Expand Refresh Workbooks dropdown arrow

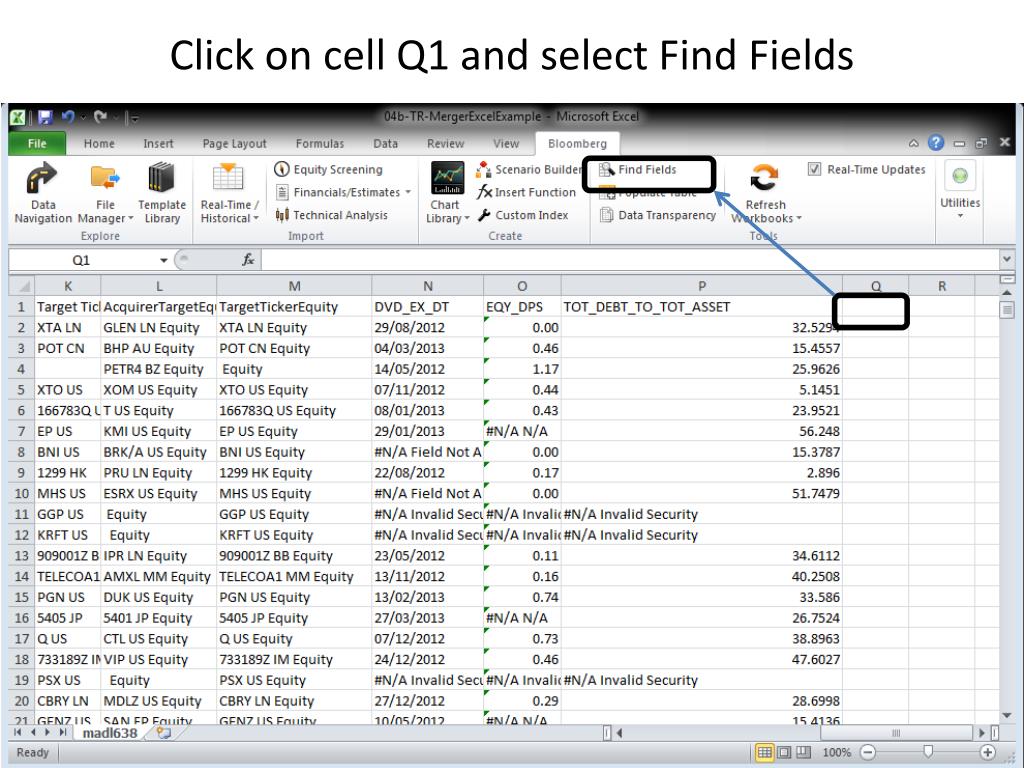(x=799, y=218)
